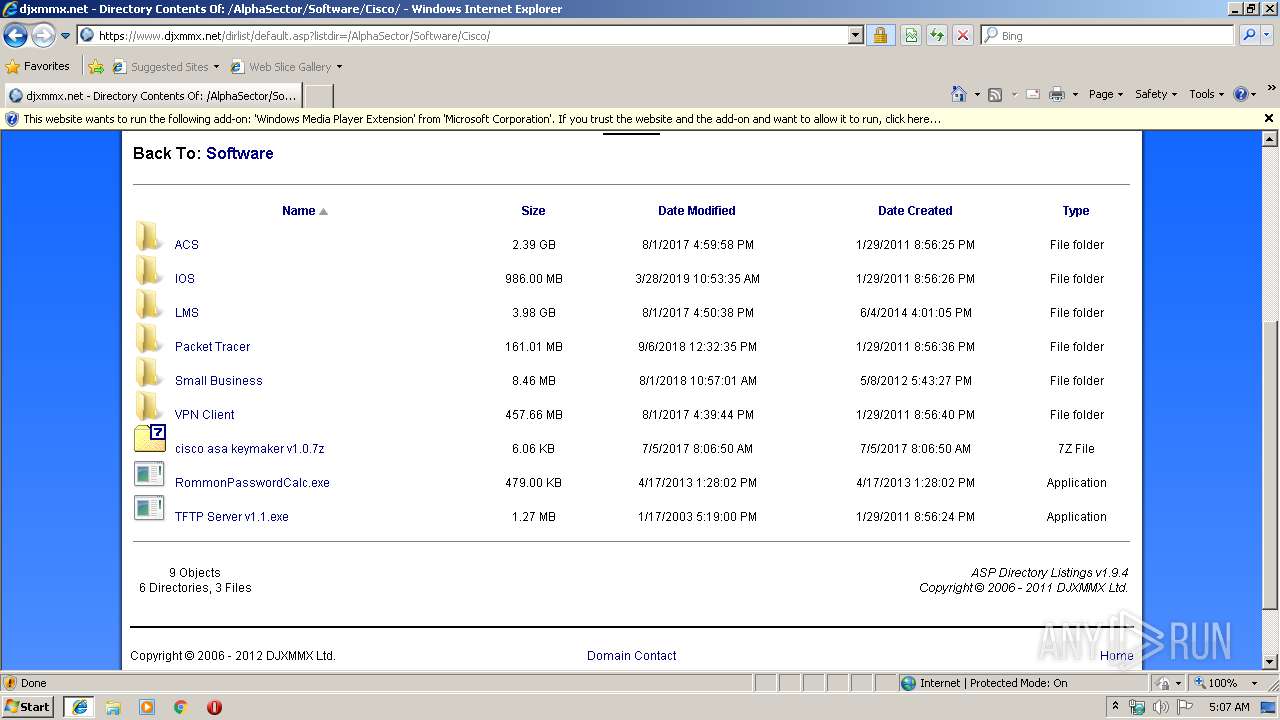Open the TFTP Server v1.1.exe link
The height and width of the screenshot is (720, 1280).
(231, 517)
